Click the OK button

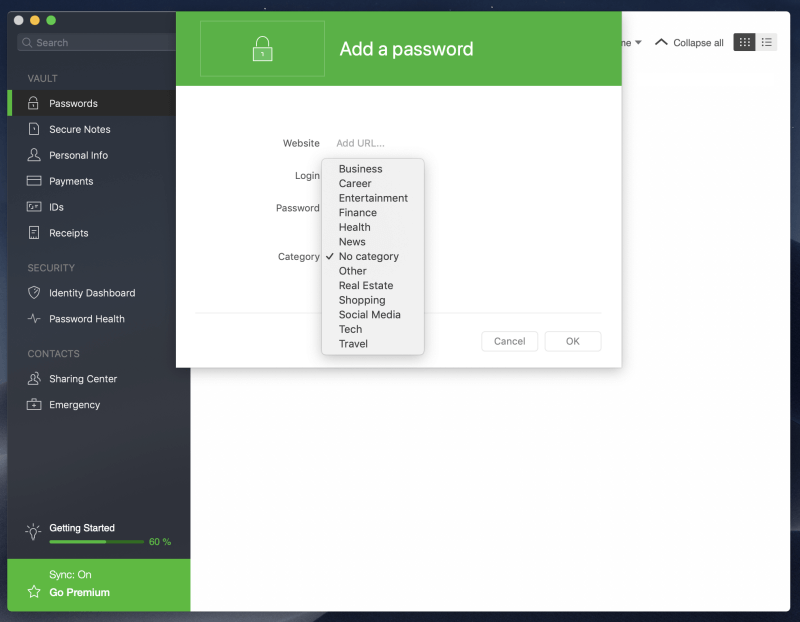[572, 341]
